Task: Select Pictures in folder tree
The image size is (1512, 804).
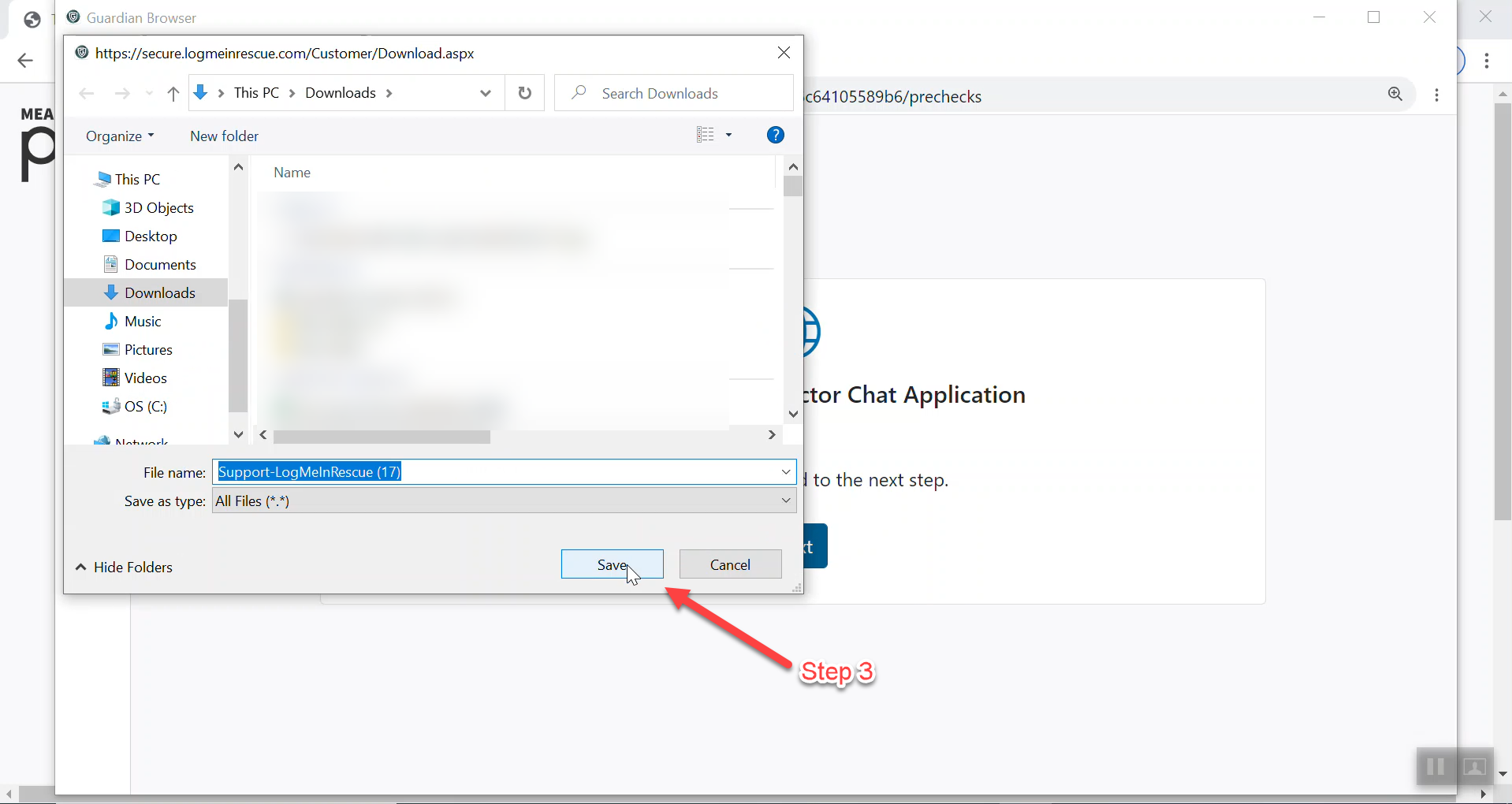Action: coord(148,349)
